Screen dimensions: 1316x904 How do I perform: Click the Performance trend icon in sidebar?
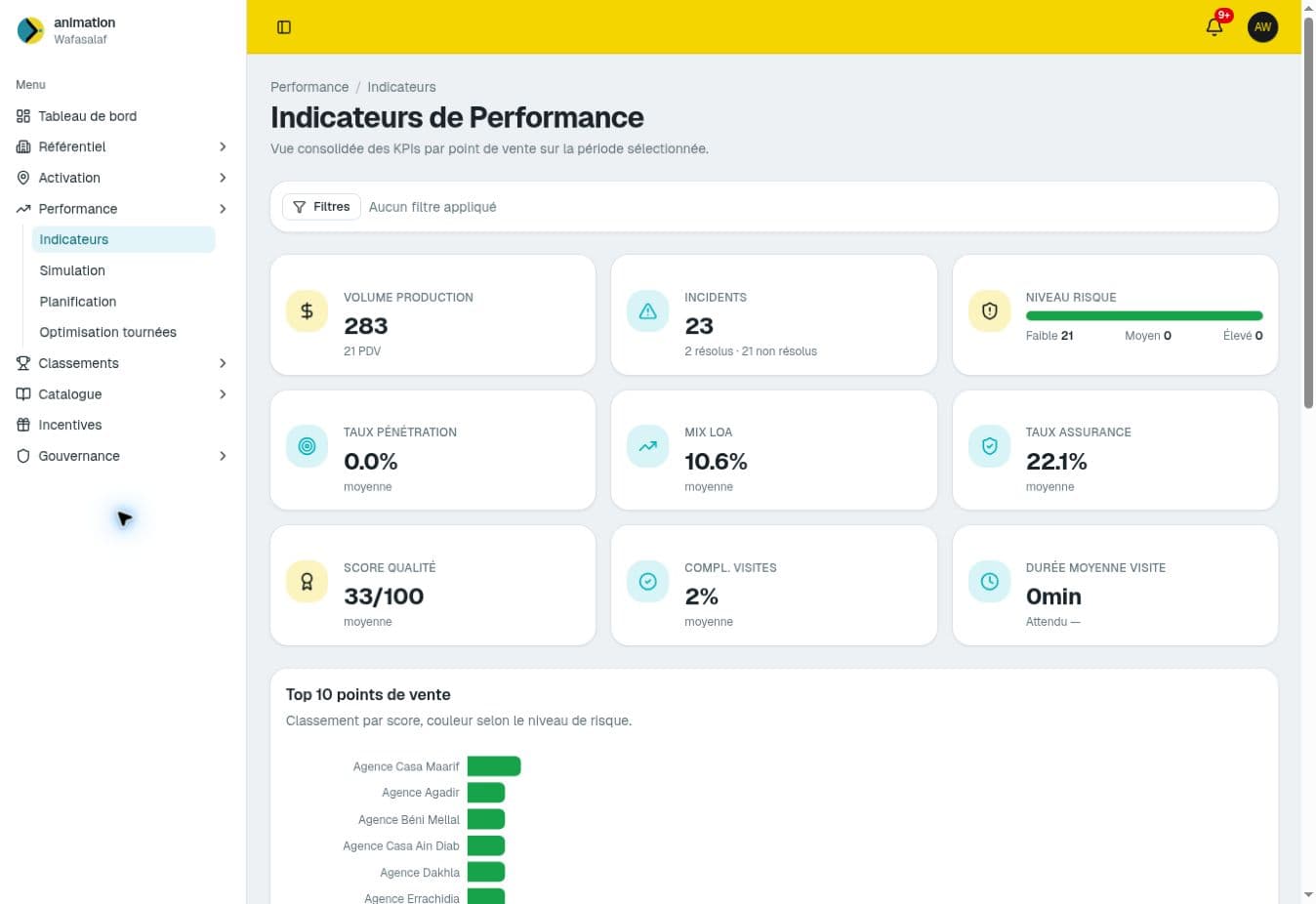pyautogui.click(x=23, y=209)
